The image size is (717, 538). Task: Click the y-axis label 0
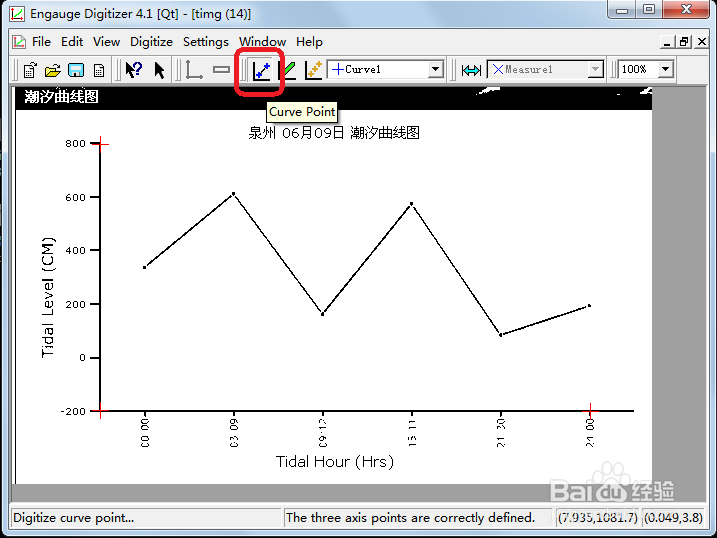tap(82, 357)
